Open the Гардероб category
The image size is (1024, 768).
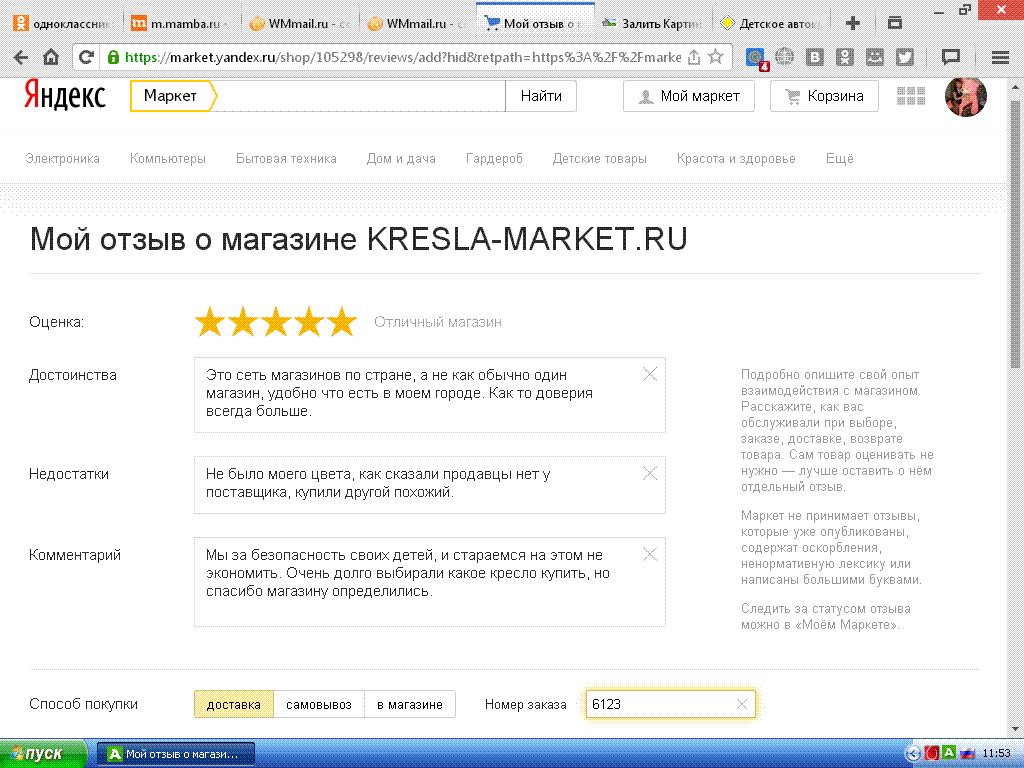point(494,159)
